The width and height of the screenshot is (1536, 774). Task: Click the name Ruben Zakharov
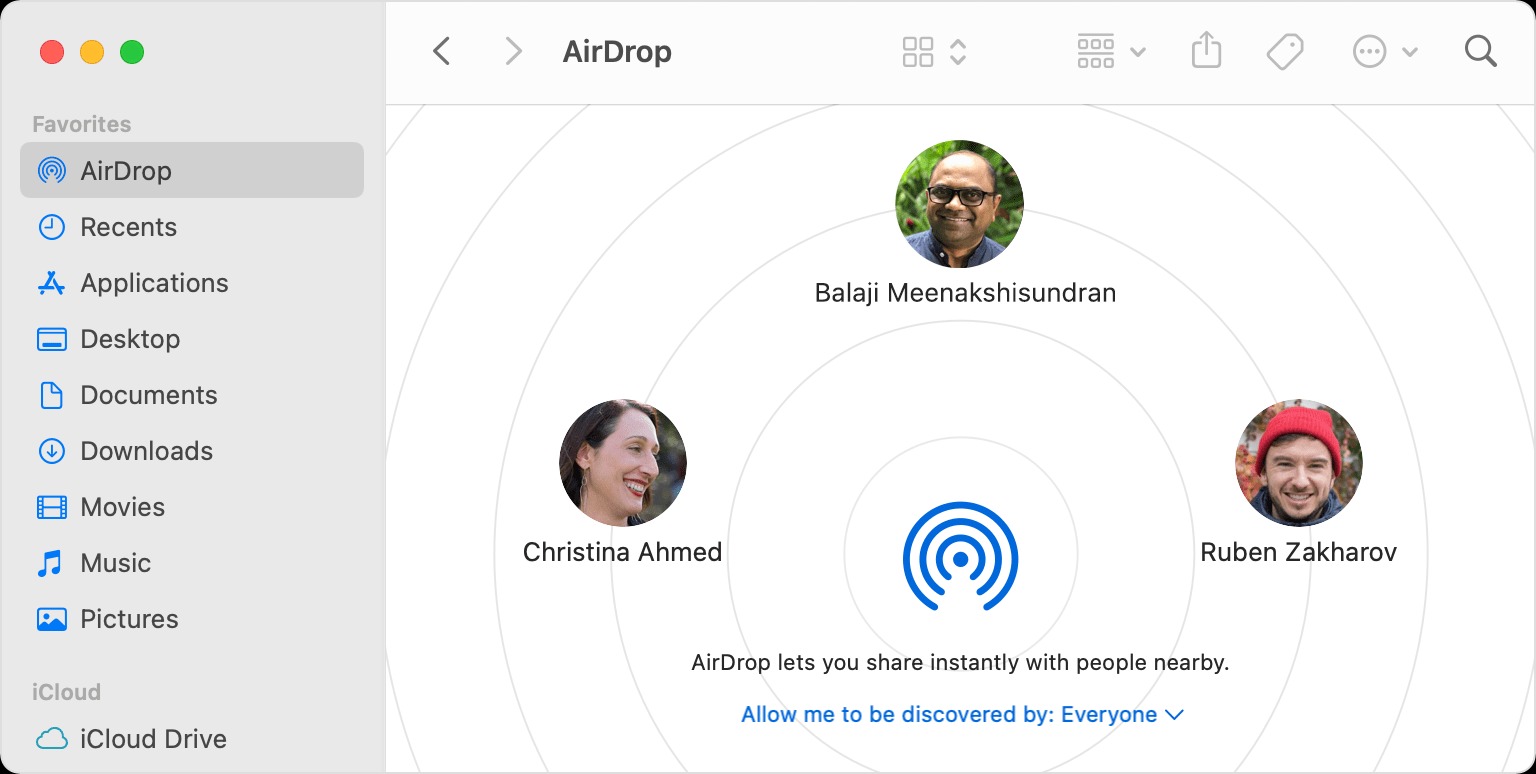click(1298, 552)
